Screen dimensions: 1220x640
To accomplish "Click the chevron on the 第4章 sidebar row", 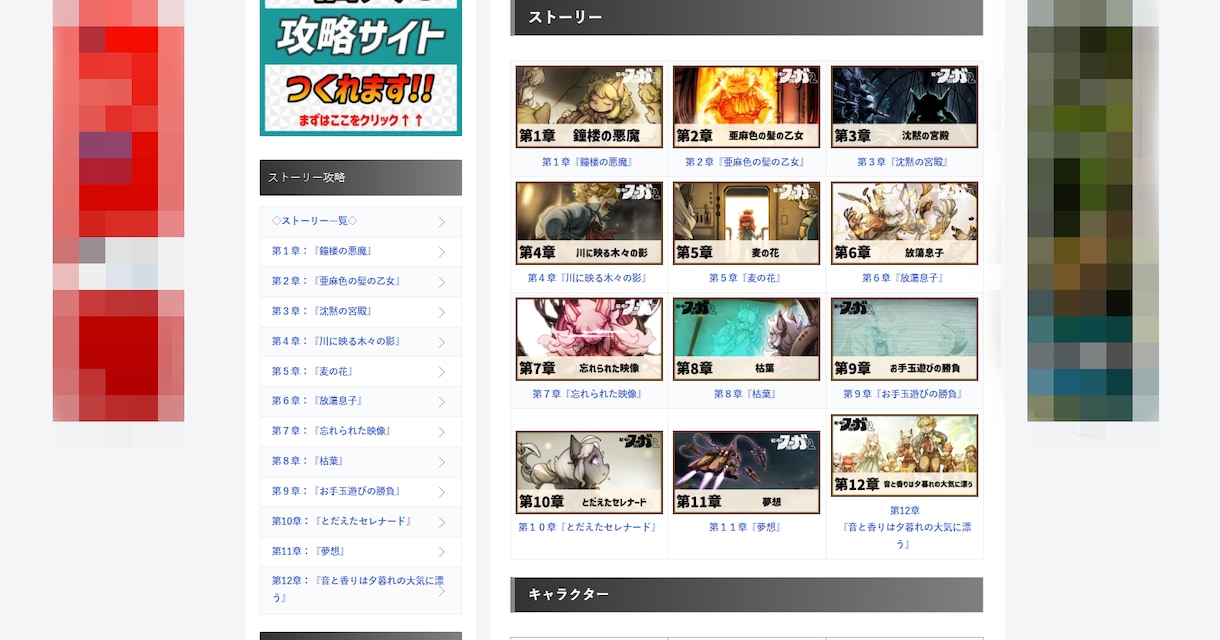I will (442, 342).
